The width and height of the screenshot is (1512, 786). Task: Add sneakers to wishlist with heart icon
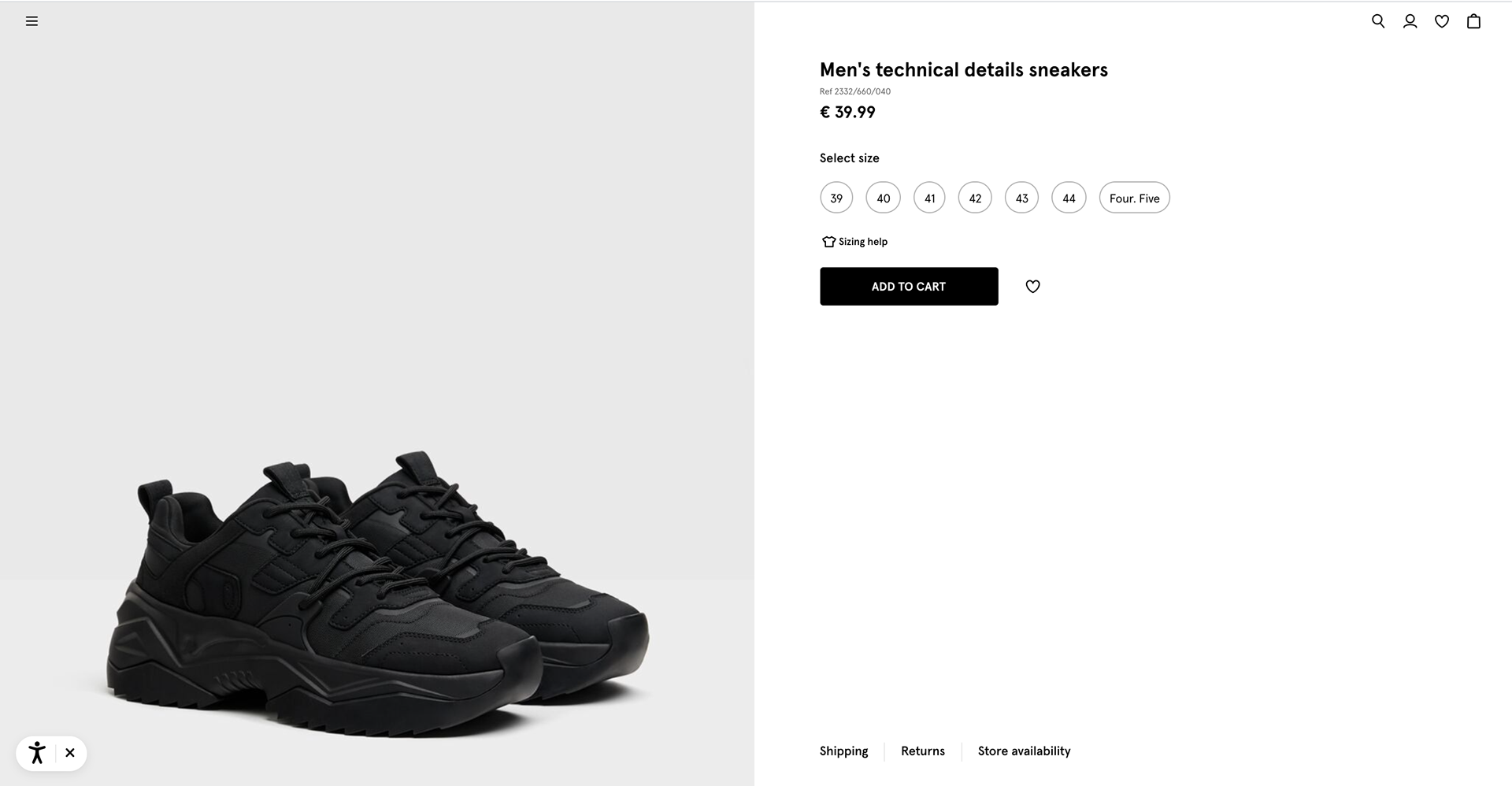click(1032, 287)
